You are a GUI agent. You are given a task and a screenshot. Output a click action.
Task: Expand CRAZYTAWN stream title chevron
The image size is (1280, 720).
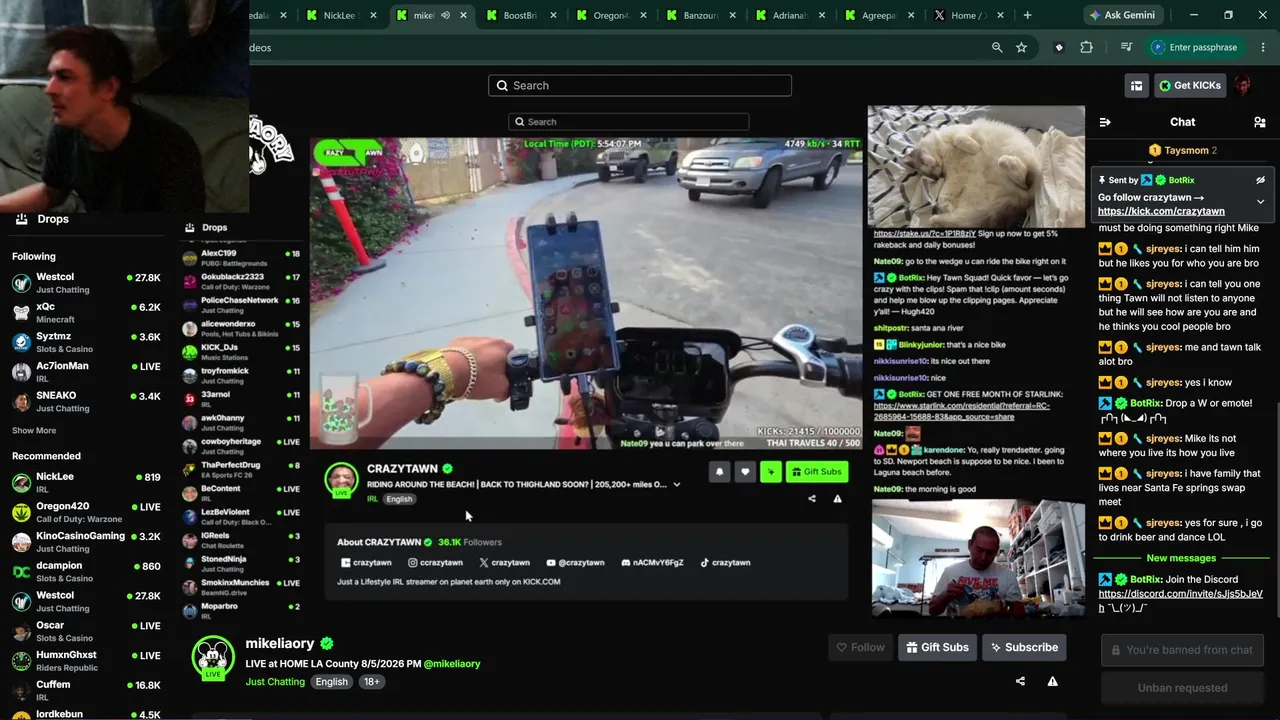click(x=677, y=485)
